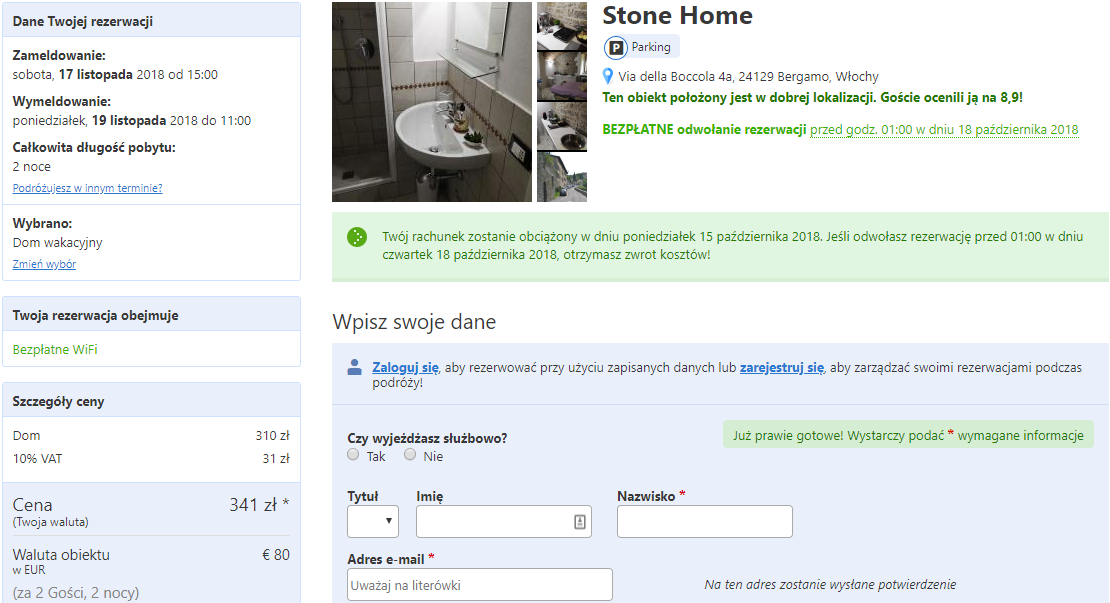The width and height of the screenshot is (1110, 603).
Task: Click the map pin location icon
Action: pos(607,76)
